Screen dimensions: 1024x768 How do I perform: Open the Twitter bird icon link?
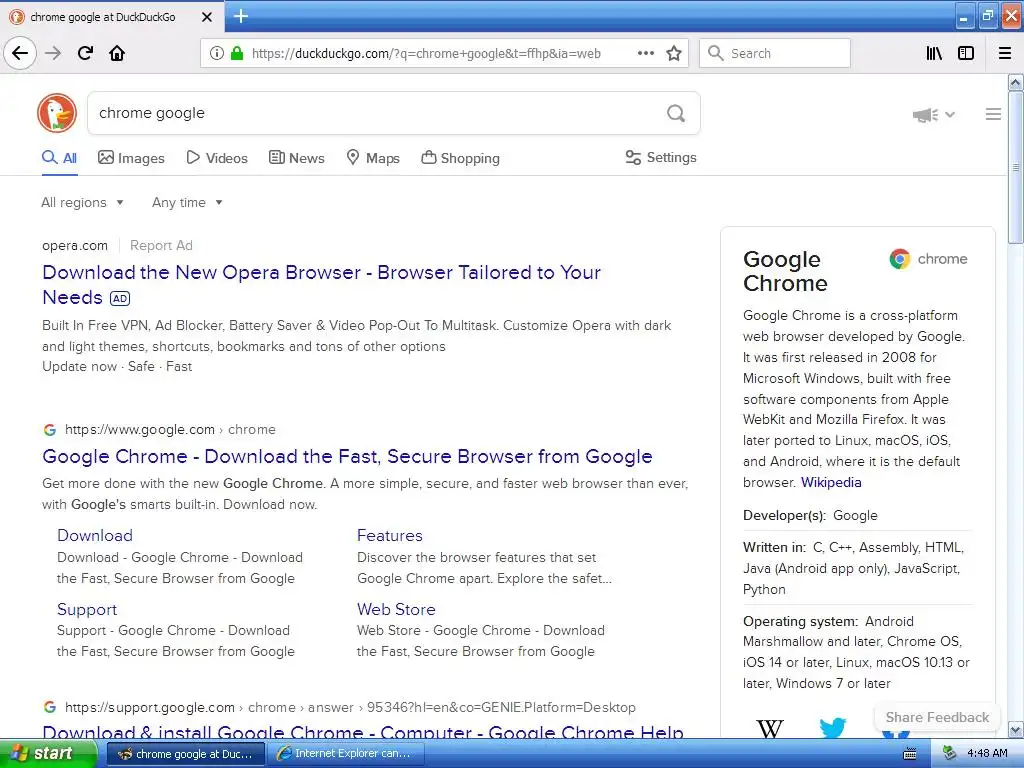(833, 728)
